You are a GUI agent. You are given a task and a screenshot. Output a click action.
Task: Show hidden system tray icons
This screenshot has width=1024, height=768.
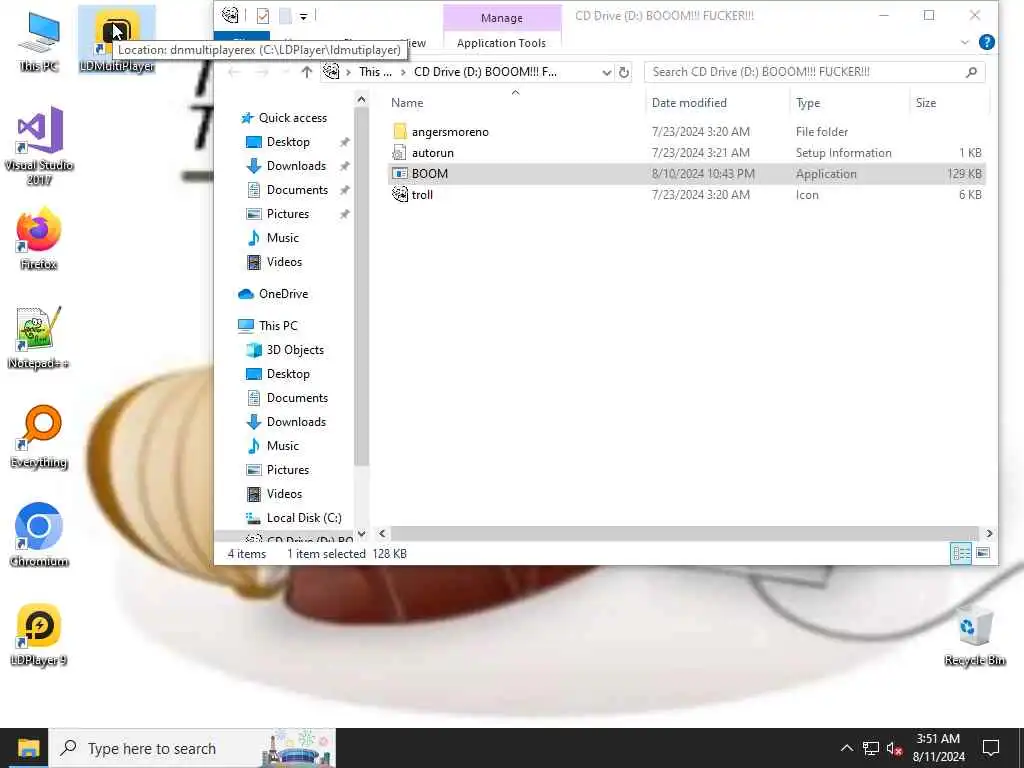(x=846, y=748)
